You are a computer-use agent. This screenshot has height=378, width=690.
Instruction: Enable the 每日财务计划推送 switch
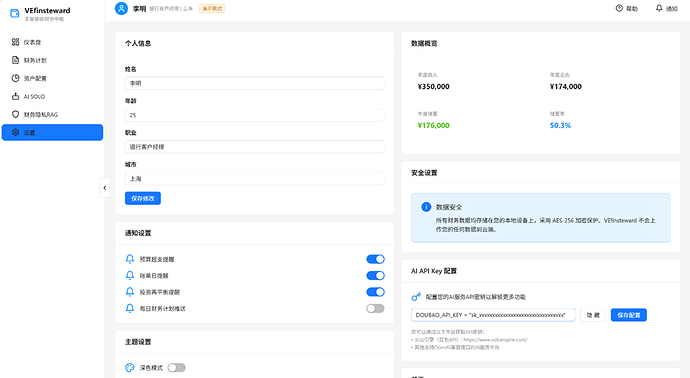click(x=375, y=308)
